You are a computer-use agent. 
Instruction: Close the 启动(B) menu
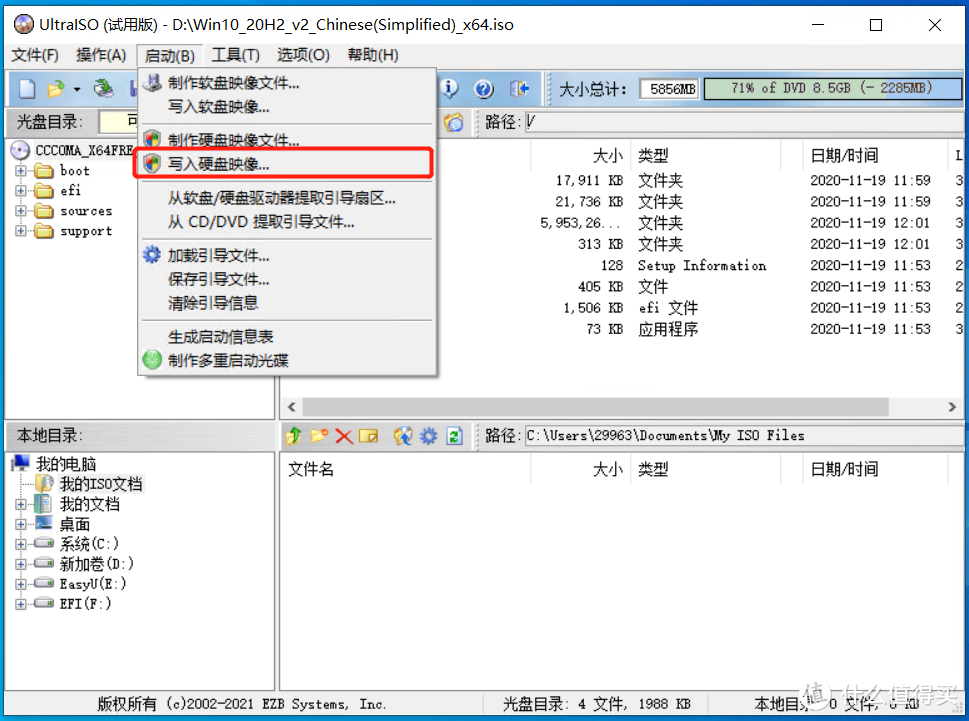click(x=169, y=55)
